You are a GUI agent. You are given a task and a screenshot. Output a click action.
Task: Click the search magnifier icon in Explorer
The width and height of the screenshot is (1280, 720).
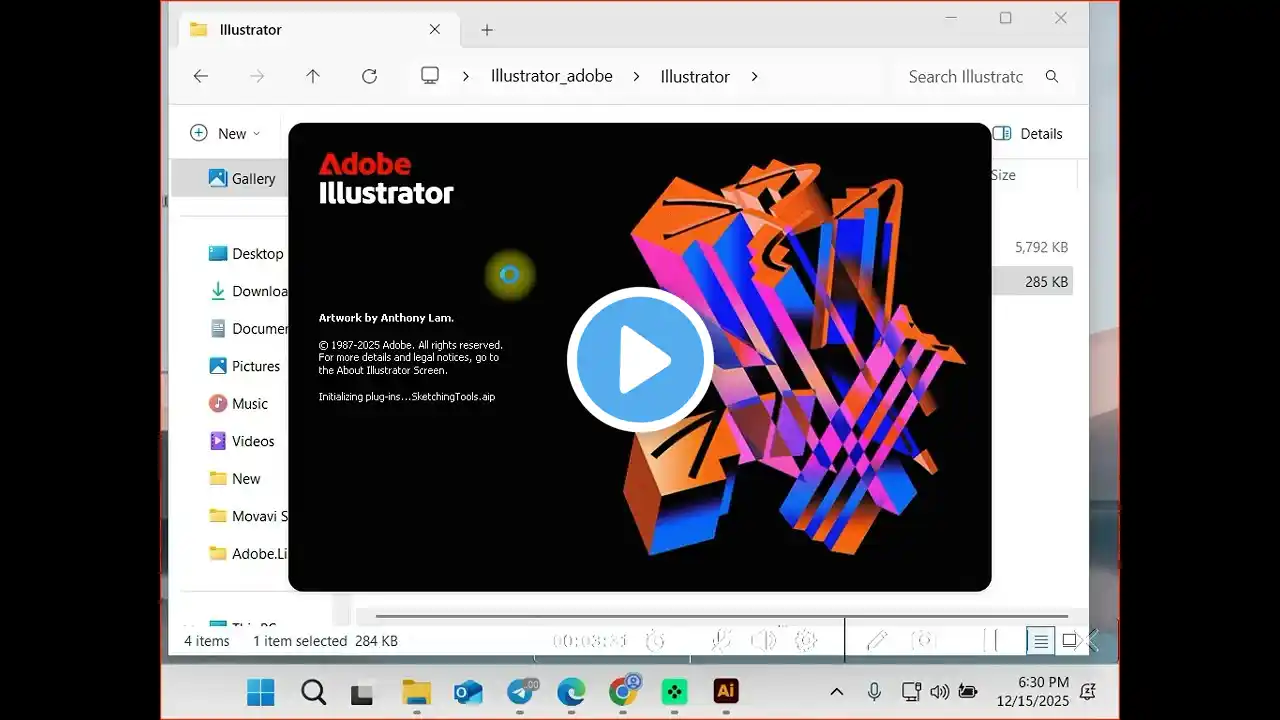[x=1052, y=76]
